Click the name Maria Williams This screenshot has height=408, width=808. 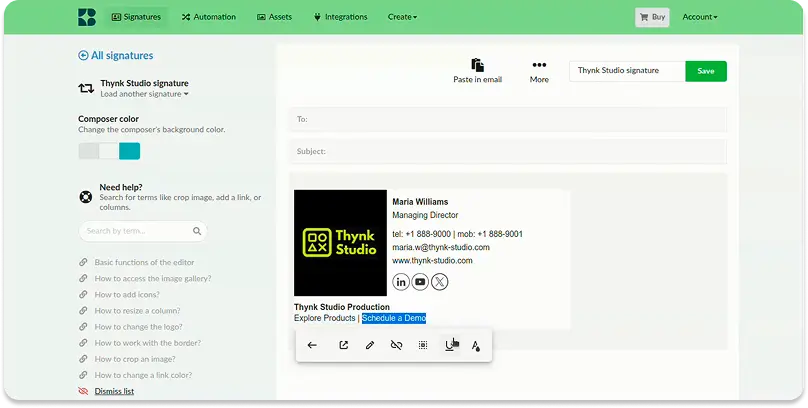pos(420,202)
